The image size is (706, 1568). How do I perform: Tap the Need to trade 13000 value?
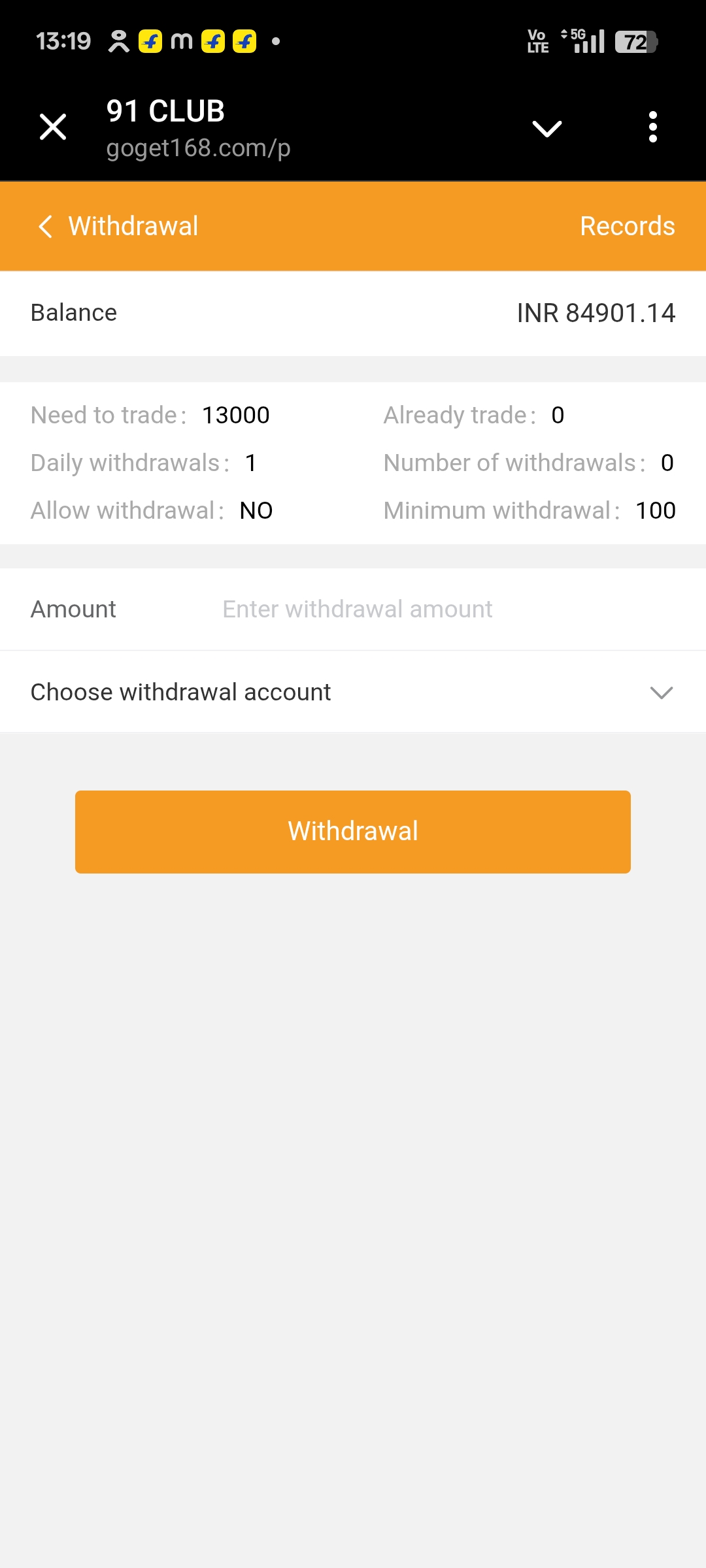(236, 416)
